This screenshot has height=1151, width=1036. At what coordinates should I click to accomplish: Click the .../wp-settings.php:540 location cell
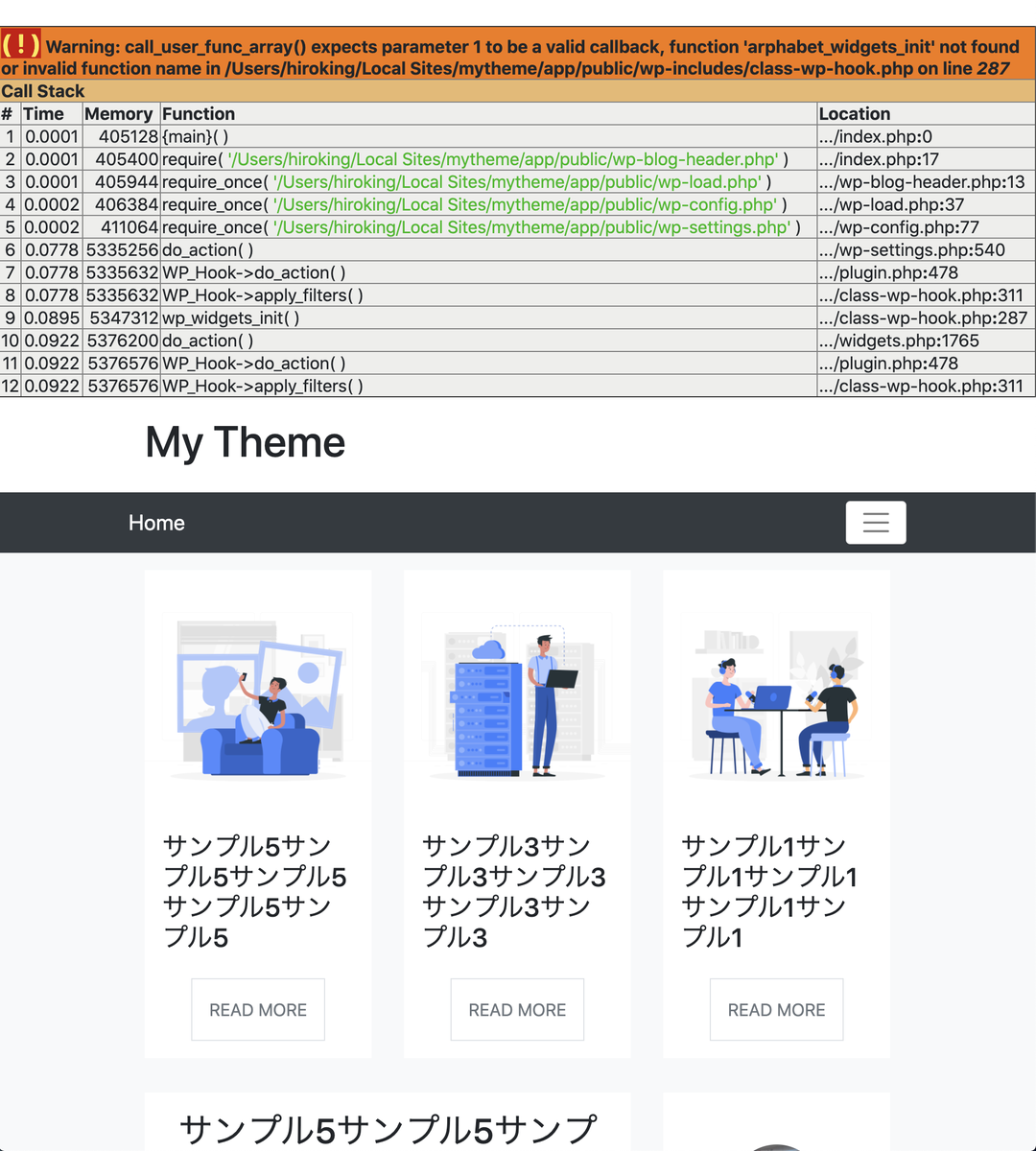(927, 250)
